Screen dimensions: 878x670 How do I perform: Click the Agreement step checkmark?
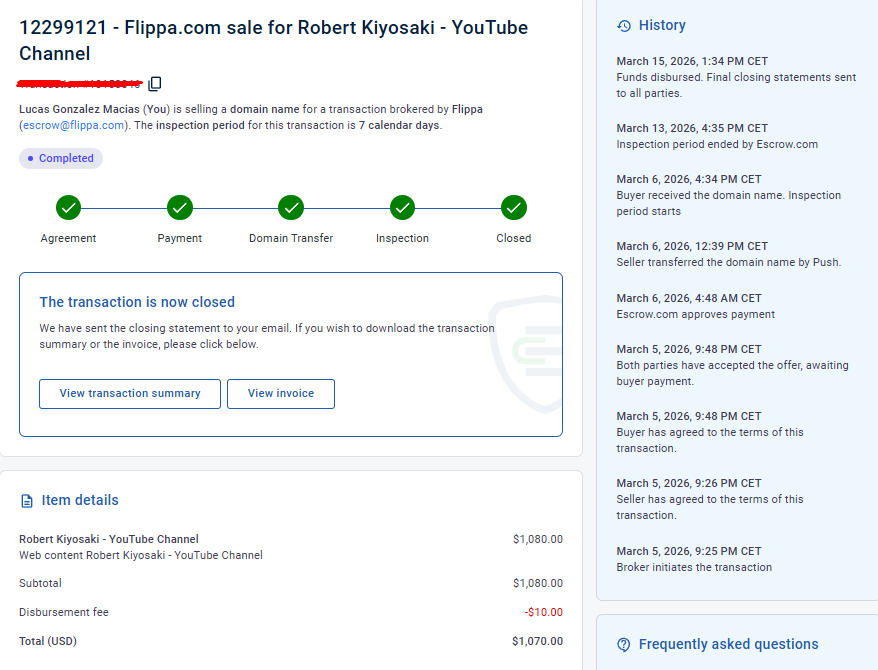click(x=68, y=208)
